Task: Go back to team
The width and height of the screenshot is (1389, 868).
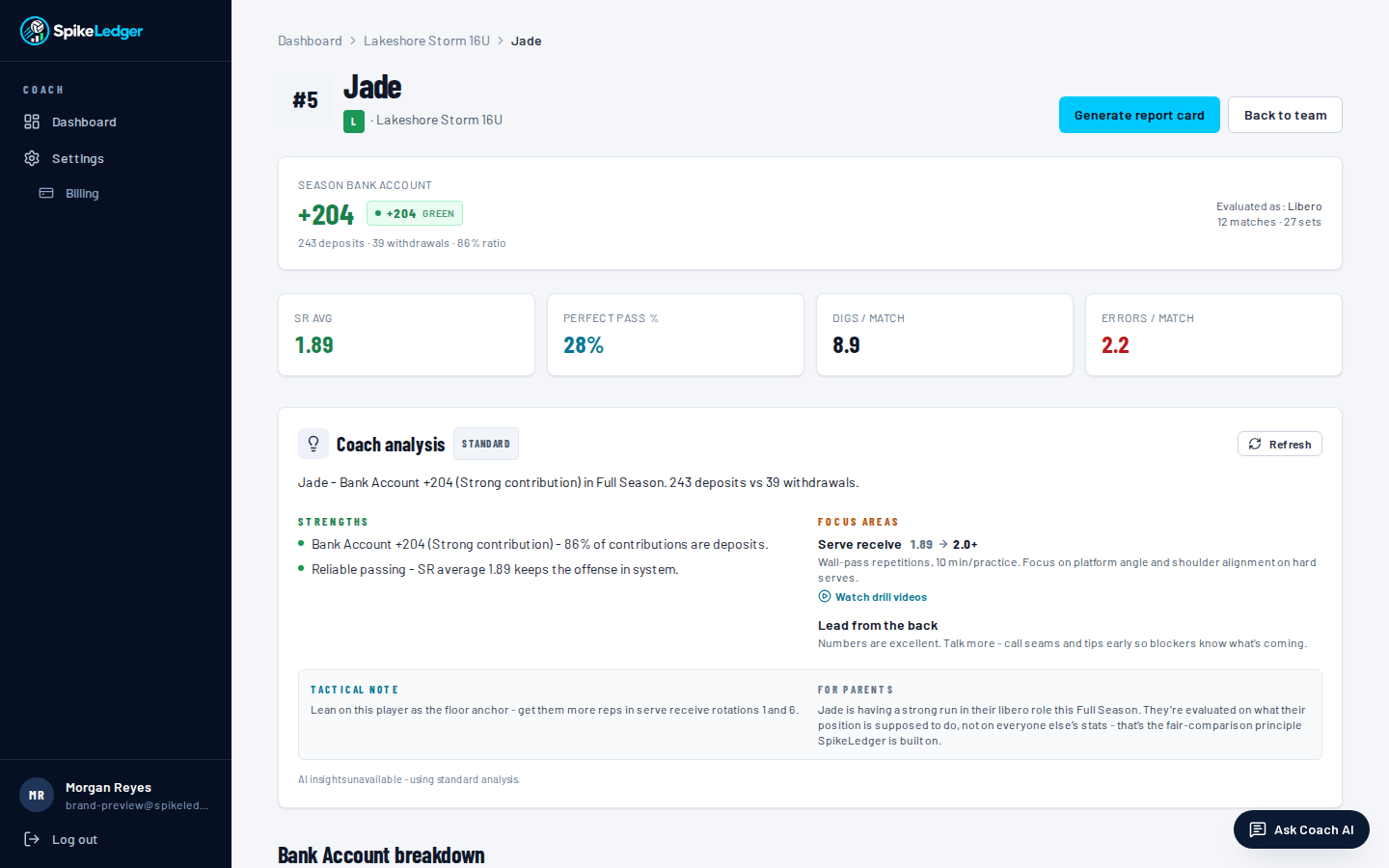Action: [x=1285, y=115]
